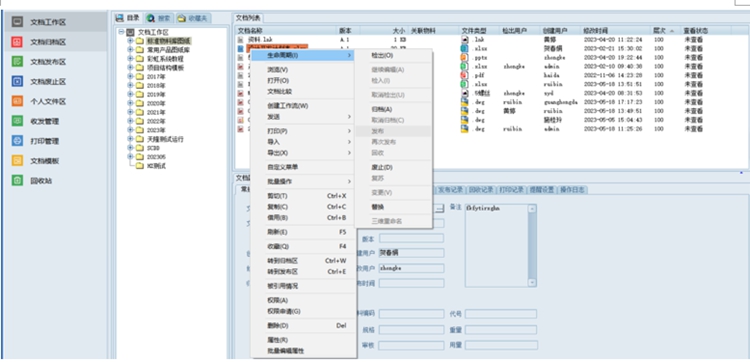The image size is (750, 362).
Task: Sort by the 文件类型 column header
Action: 479,31
